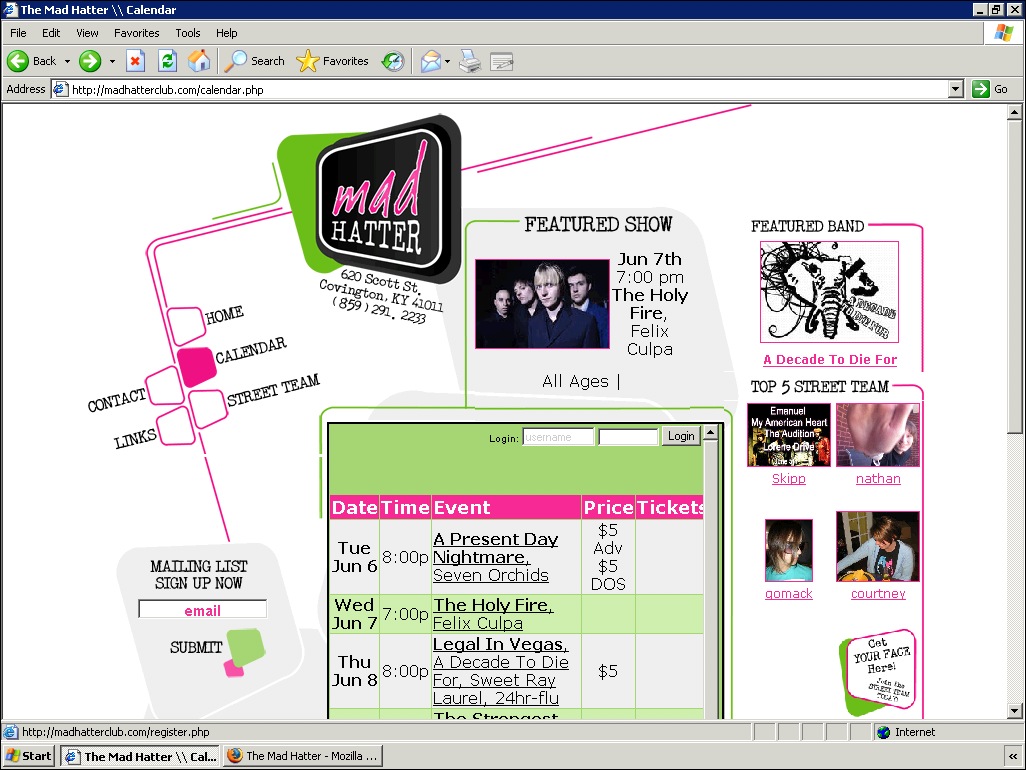Open A Decade To Die For link
Viewport: 1026px width, 770px height.
click(x=830, y=359)
